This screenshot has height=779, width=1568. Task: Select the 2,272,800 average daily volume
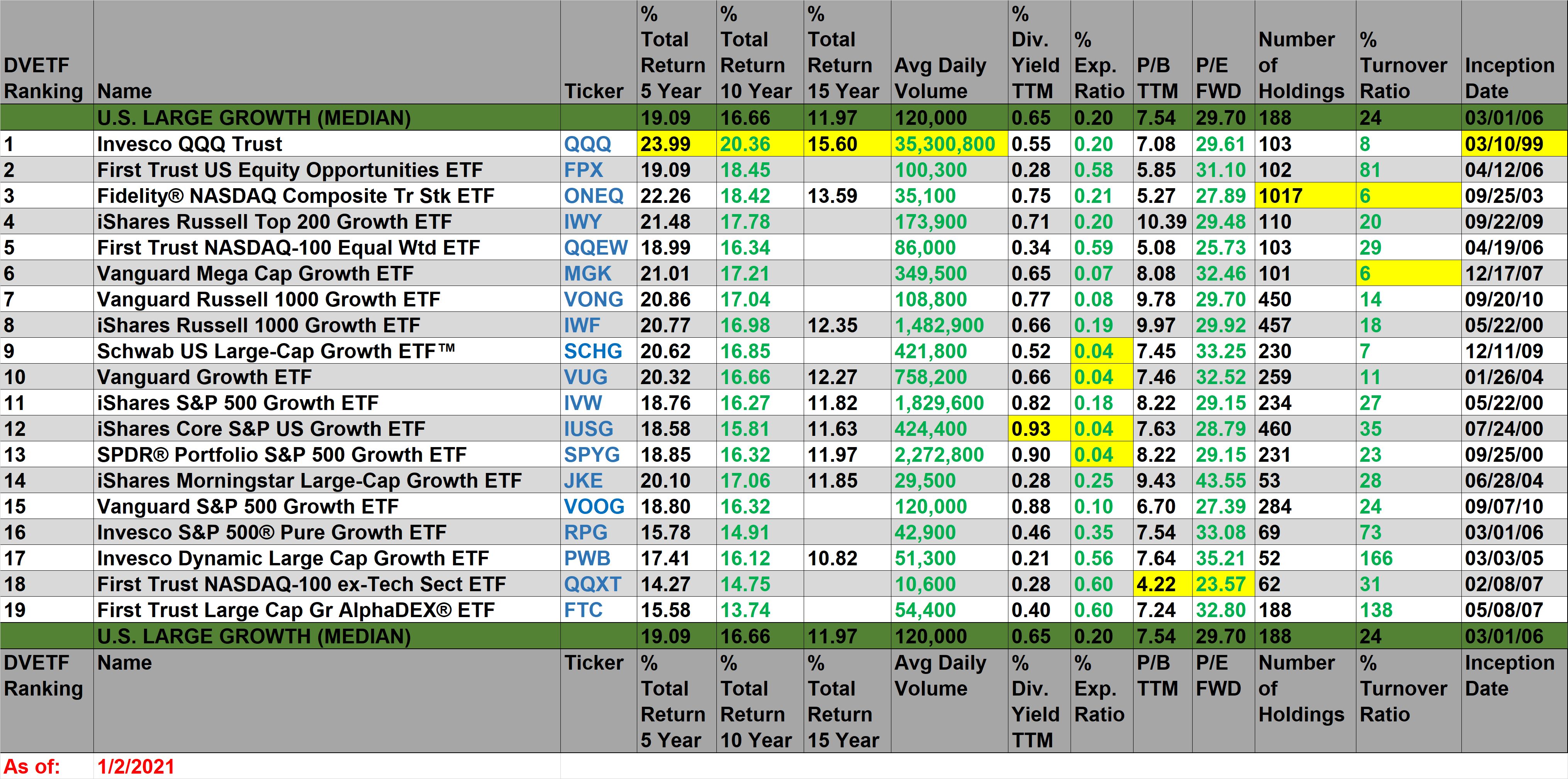pos(950,455)
